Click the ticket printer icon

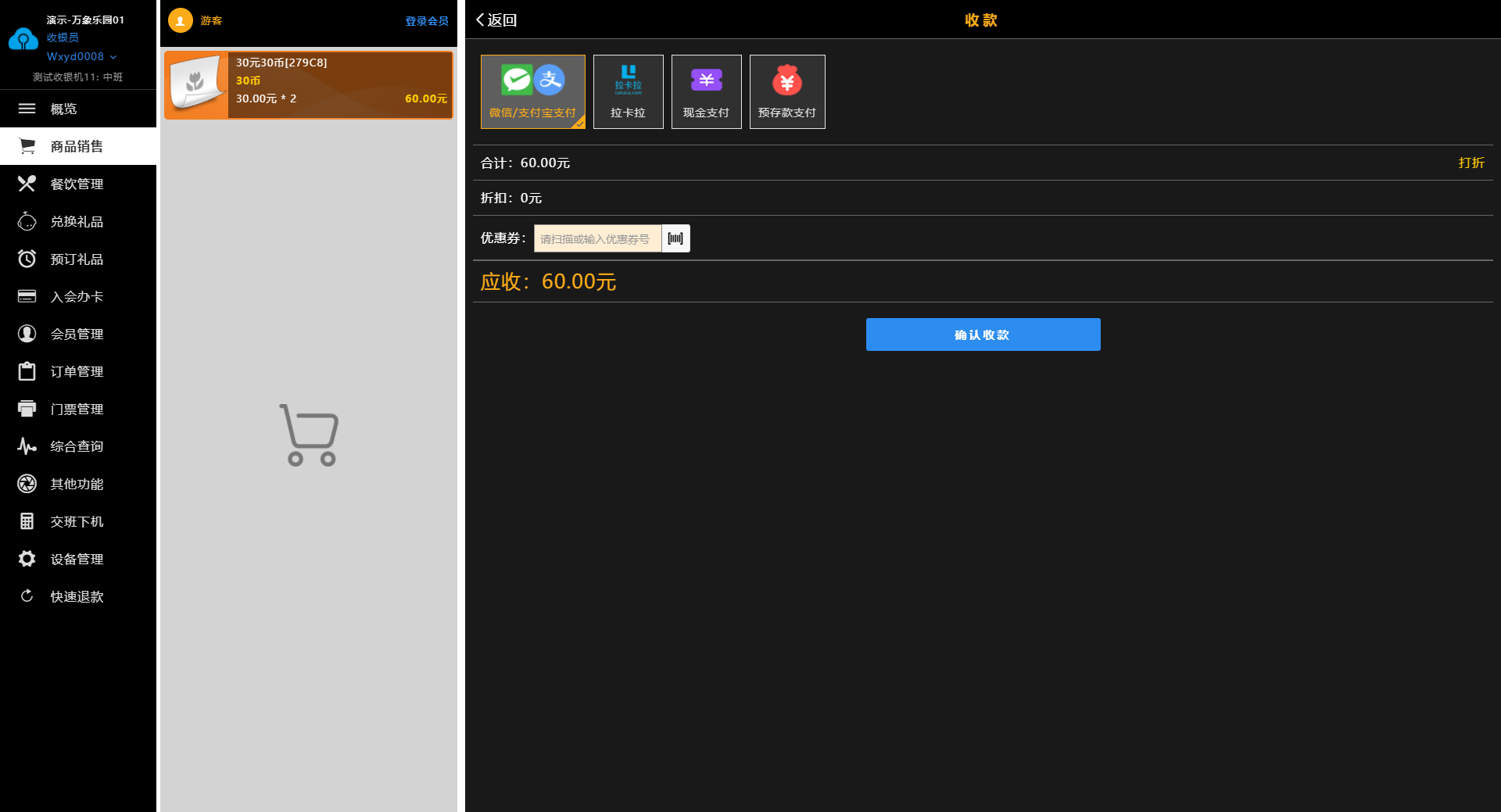(x=27, y=409)
